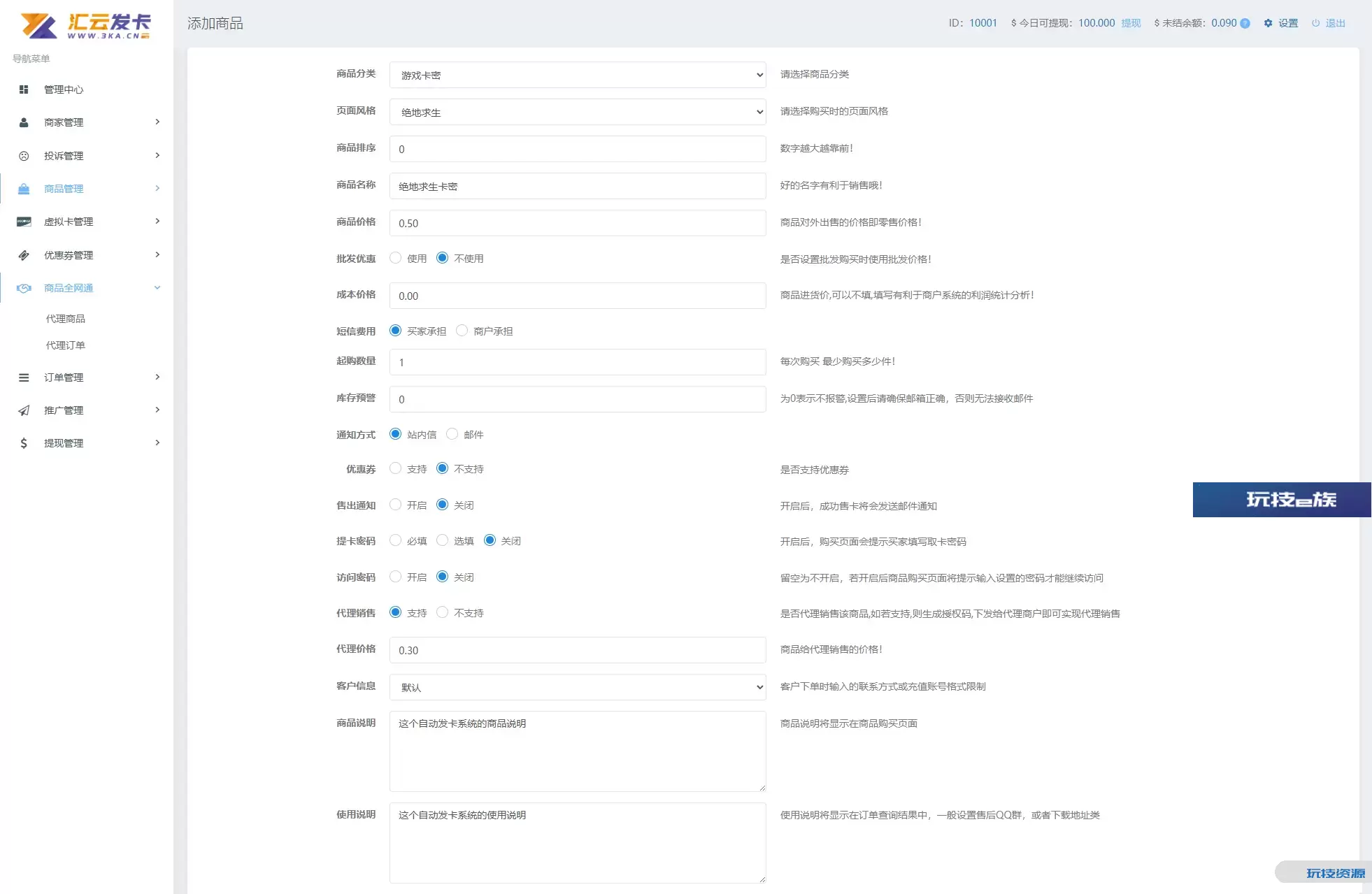Click the help question mark next to 未结余额
1372x894 pixels.
1245,23
